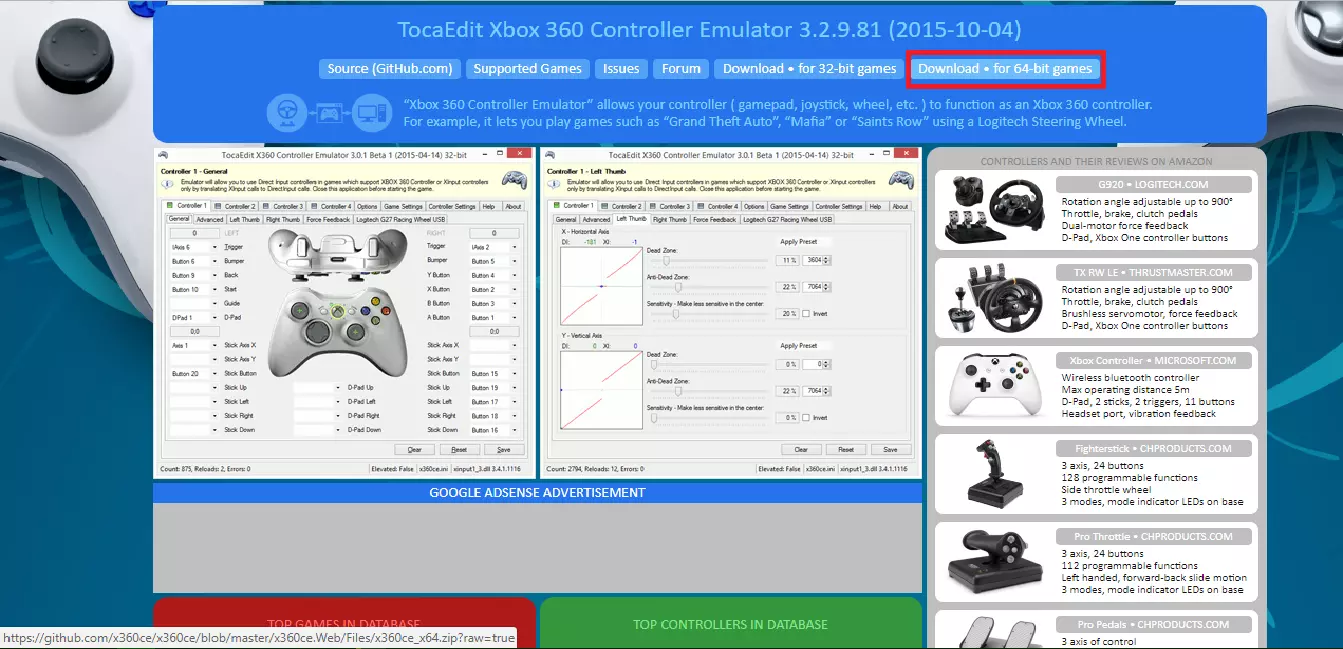The width and height of the screenshot is (1343, 649).
Task: Follow the Fighterstick • CHPRODUCTS.COM title
Action: pyautogui.click(x=1154, y=448)
